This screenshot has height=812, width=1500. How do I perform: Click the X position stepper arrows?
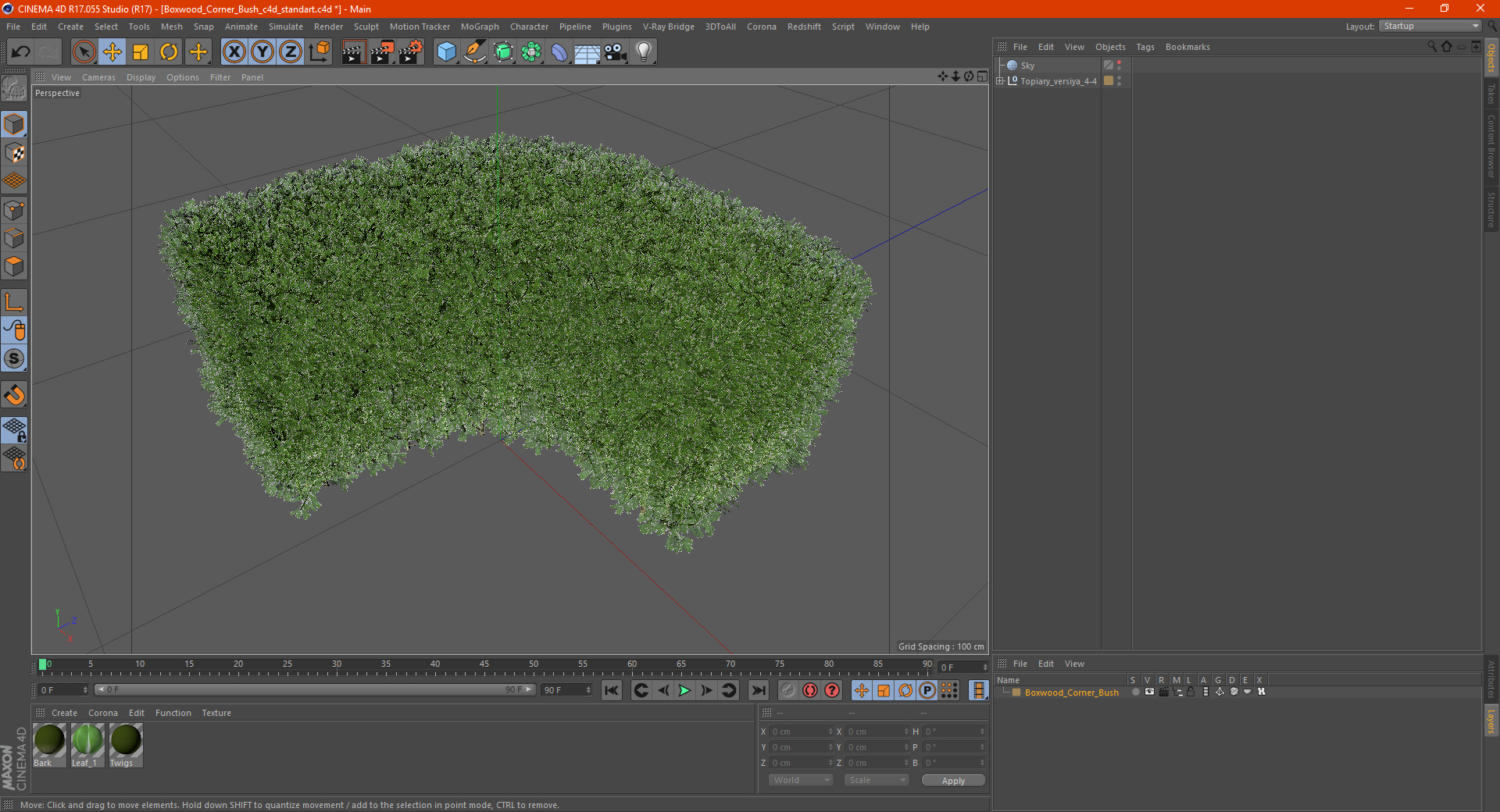[x=830, y=732]
